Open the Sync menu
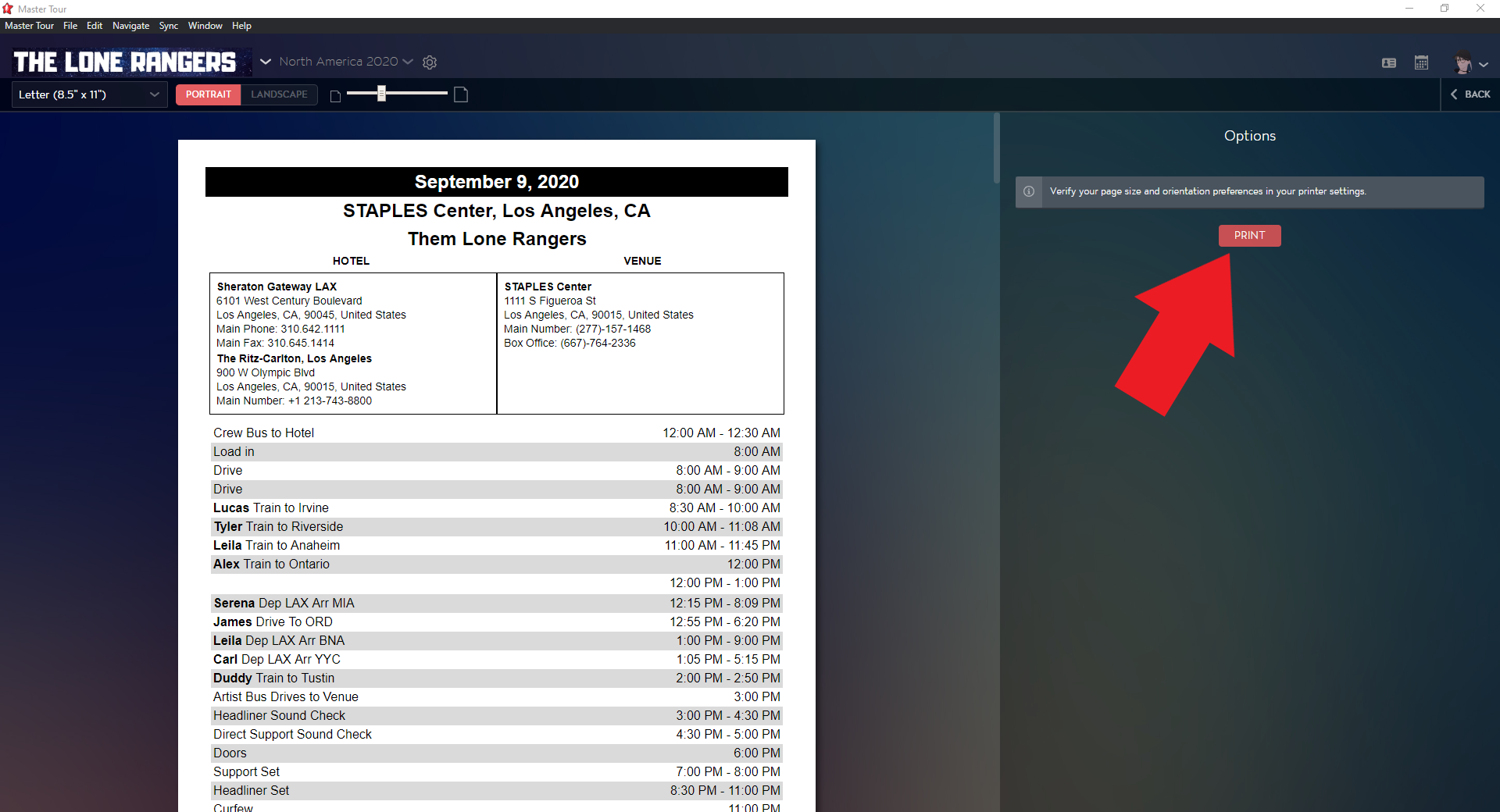This screenshot has width=1500, height=812. 169,26
